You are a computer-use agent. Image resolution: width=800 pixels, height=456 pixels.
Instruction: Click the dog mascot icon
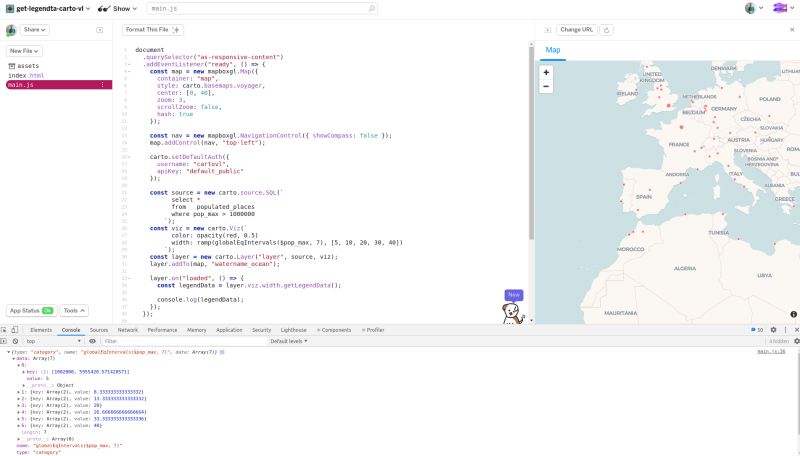513,314
